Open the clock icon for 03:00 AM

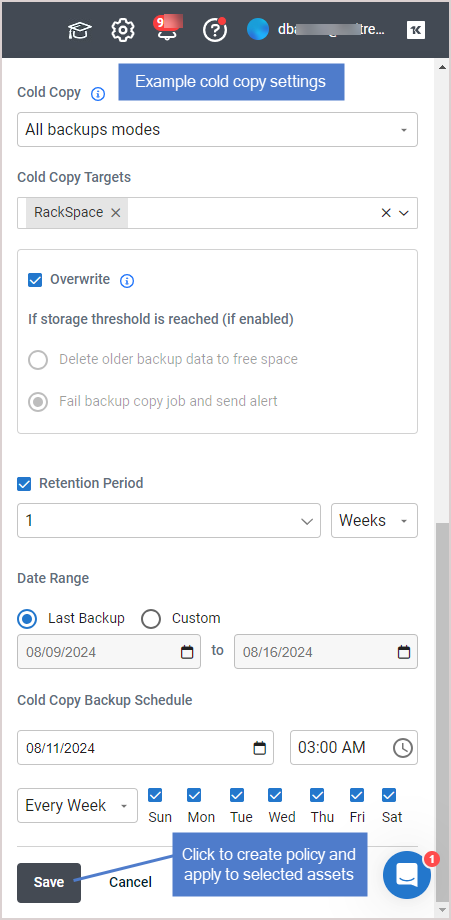(403, 748)
